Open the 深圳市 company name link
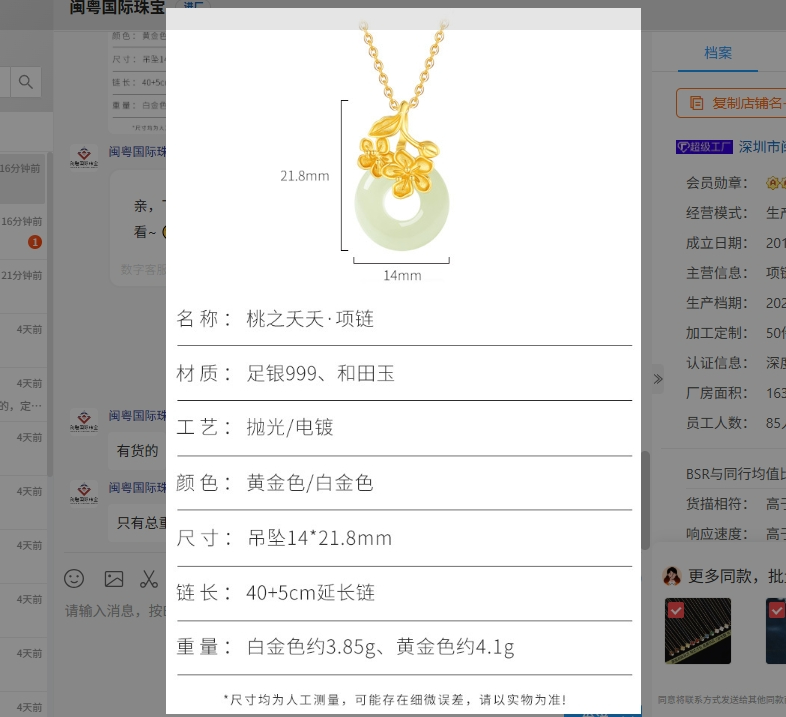 (762, 146)
